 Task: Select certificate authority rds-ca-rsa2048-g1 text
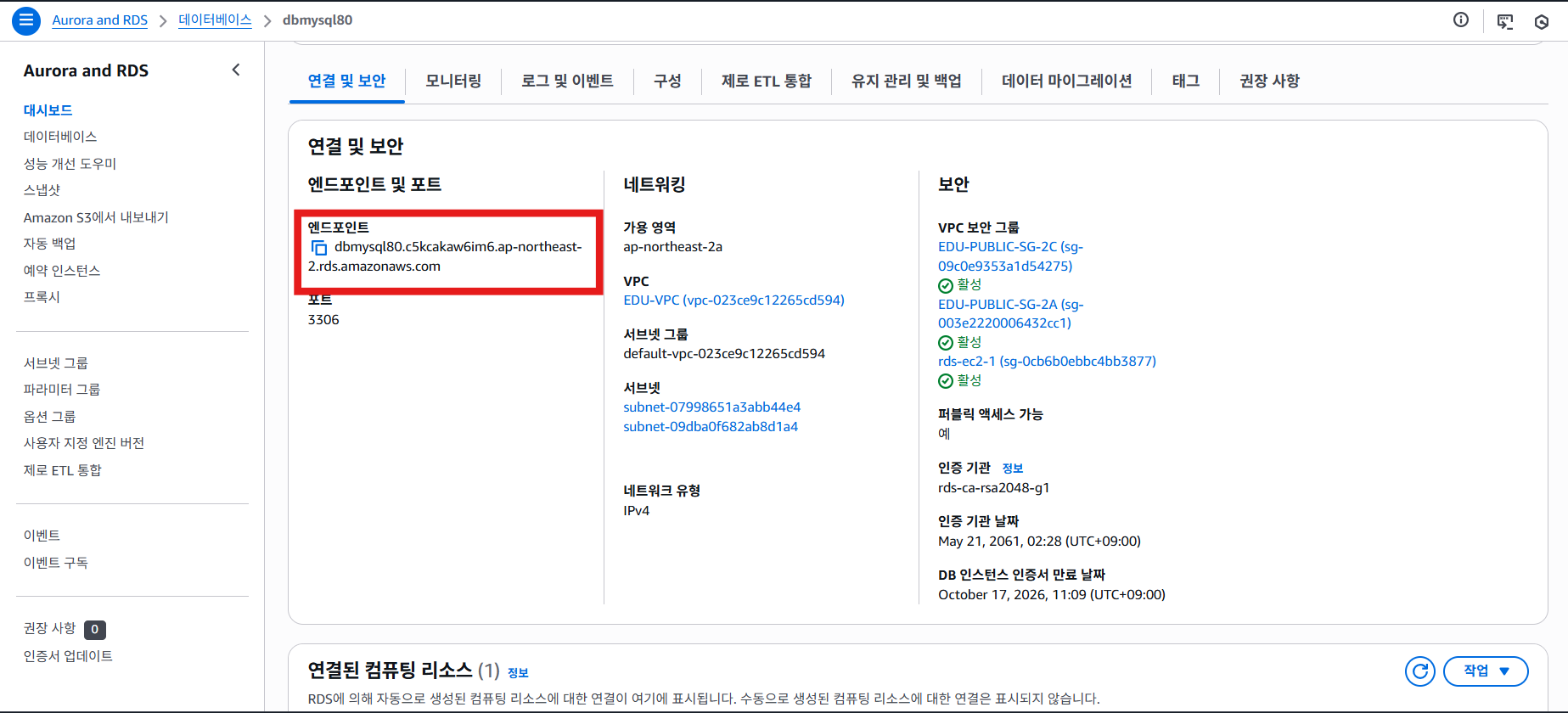pyautogui.click(x=993, y=488)
